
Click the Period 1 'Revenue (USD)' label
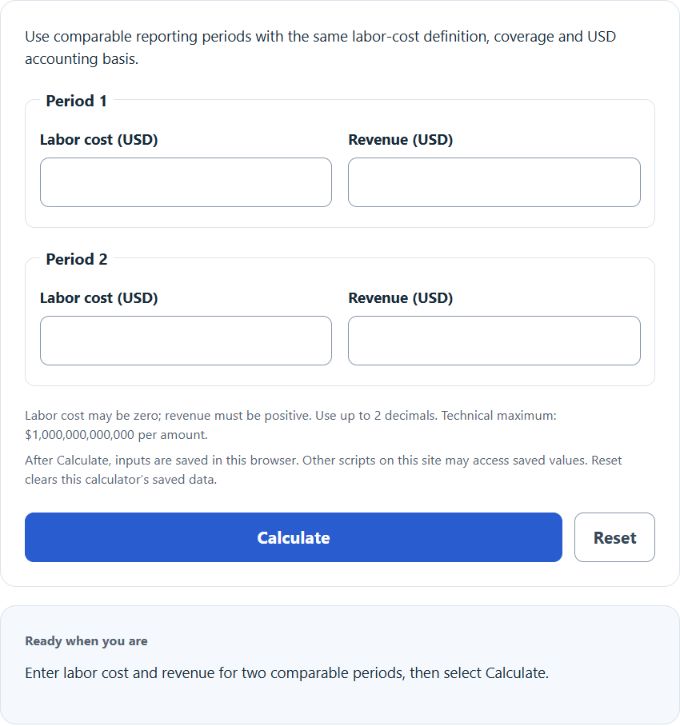tap(400, 140)
